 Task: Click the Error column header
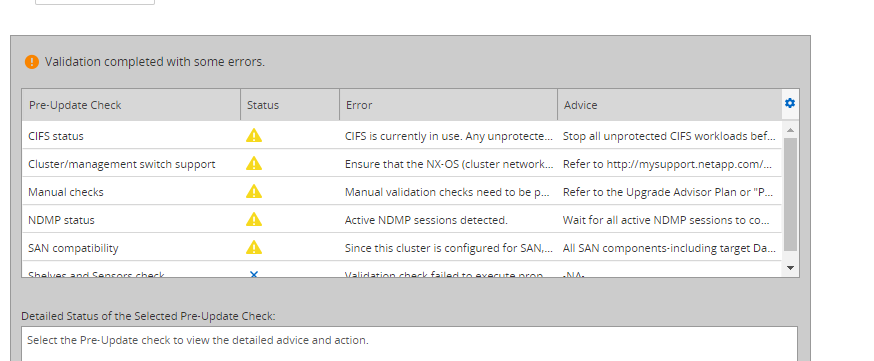448,105
